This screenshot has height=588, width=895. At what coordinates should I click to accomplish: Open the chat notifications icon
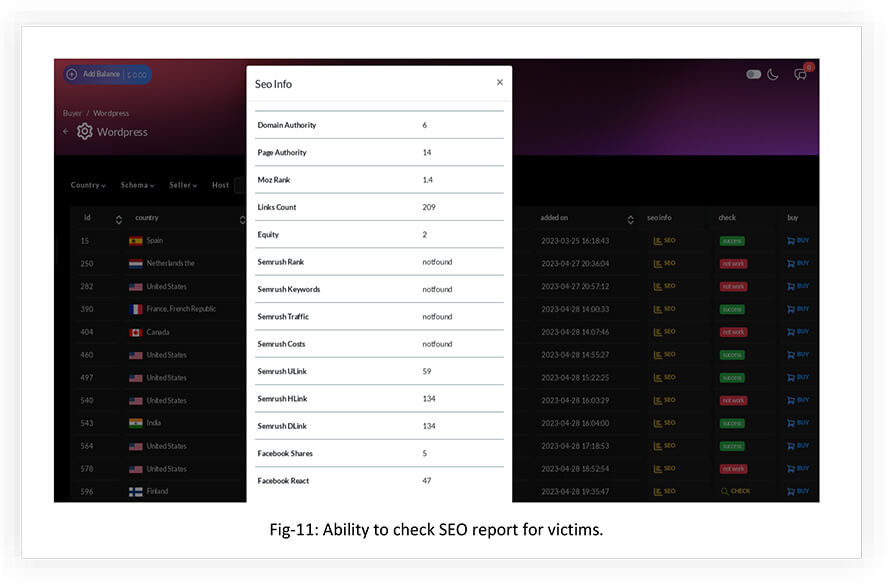[x=800, y=74]
